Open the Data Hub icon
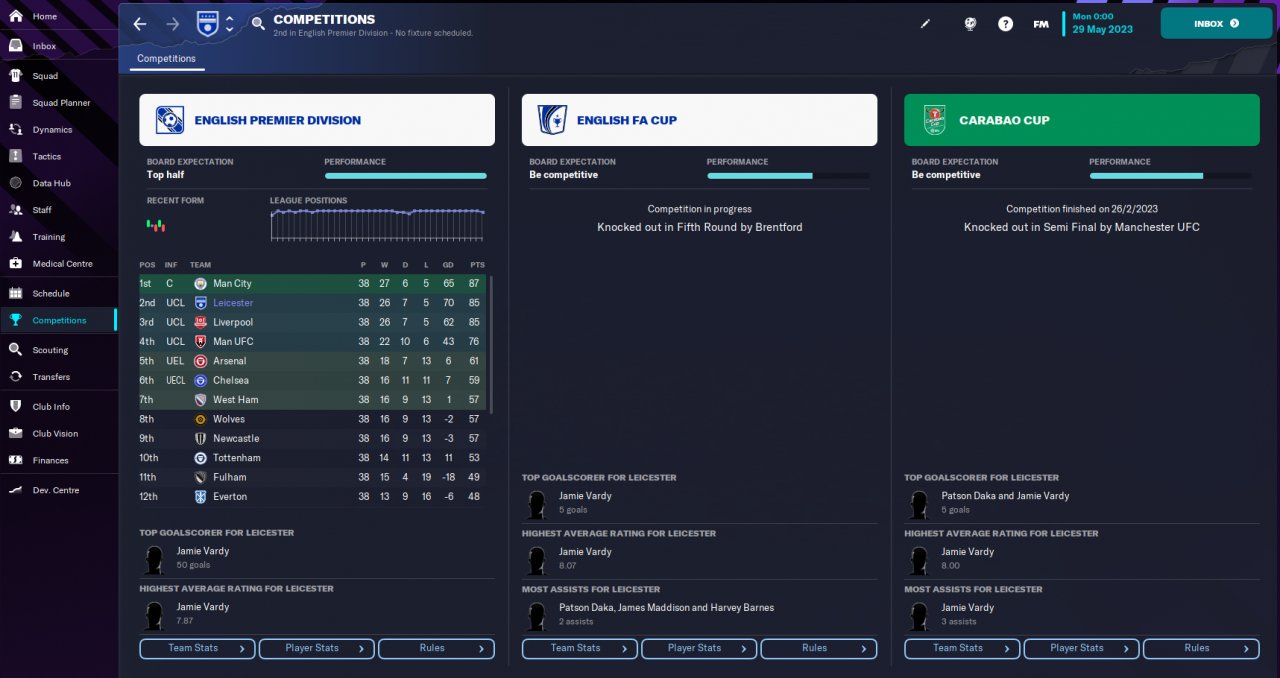1280x678 pixels. (15, 184)
